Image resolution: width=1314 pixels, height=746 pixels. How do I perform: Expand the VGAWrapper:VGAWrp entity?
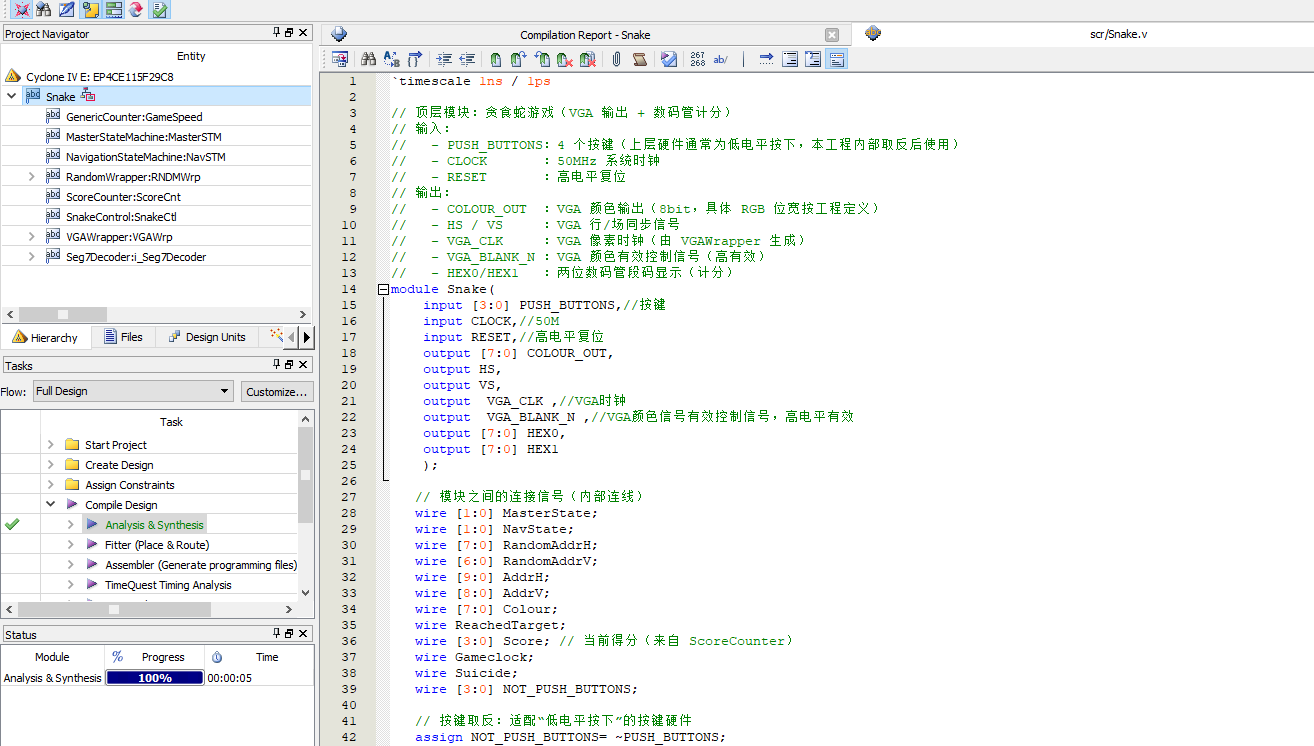(31, 236)
